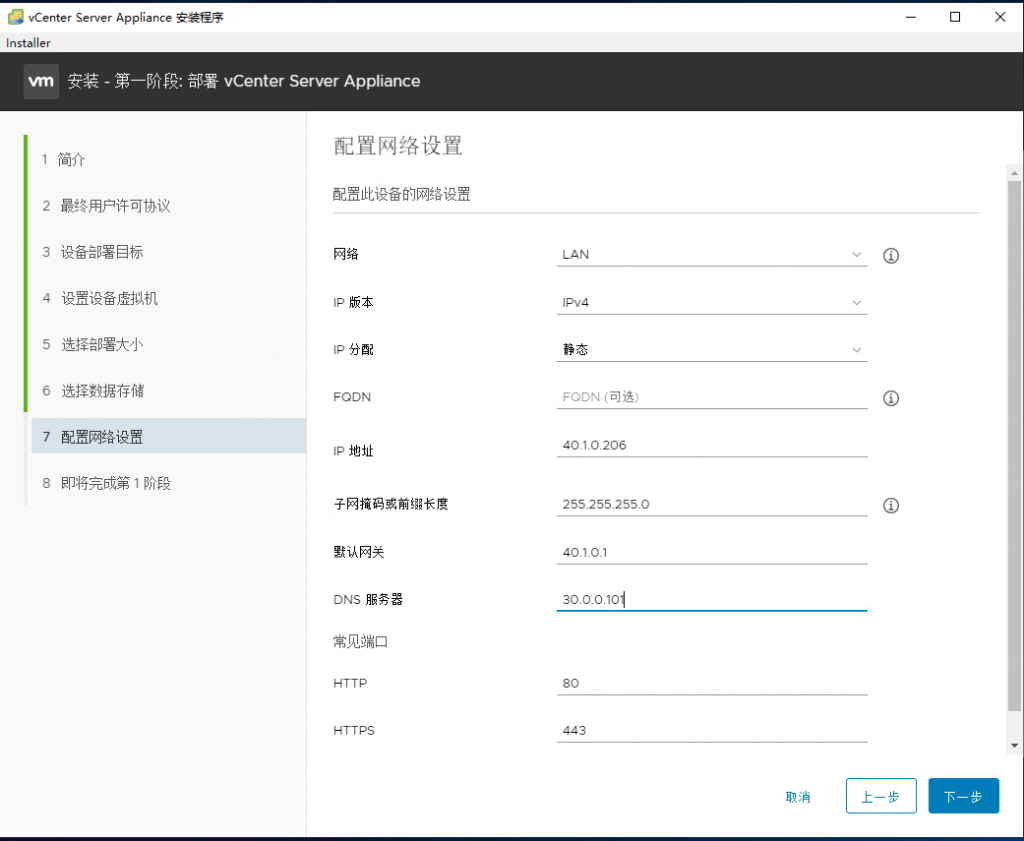This screenshot has height=841, width=1024.
Task: Open the Installer menu
Action: tap(28, 42)
